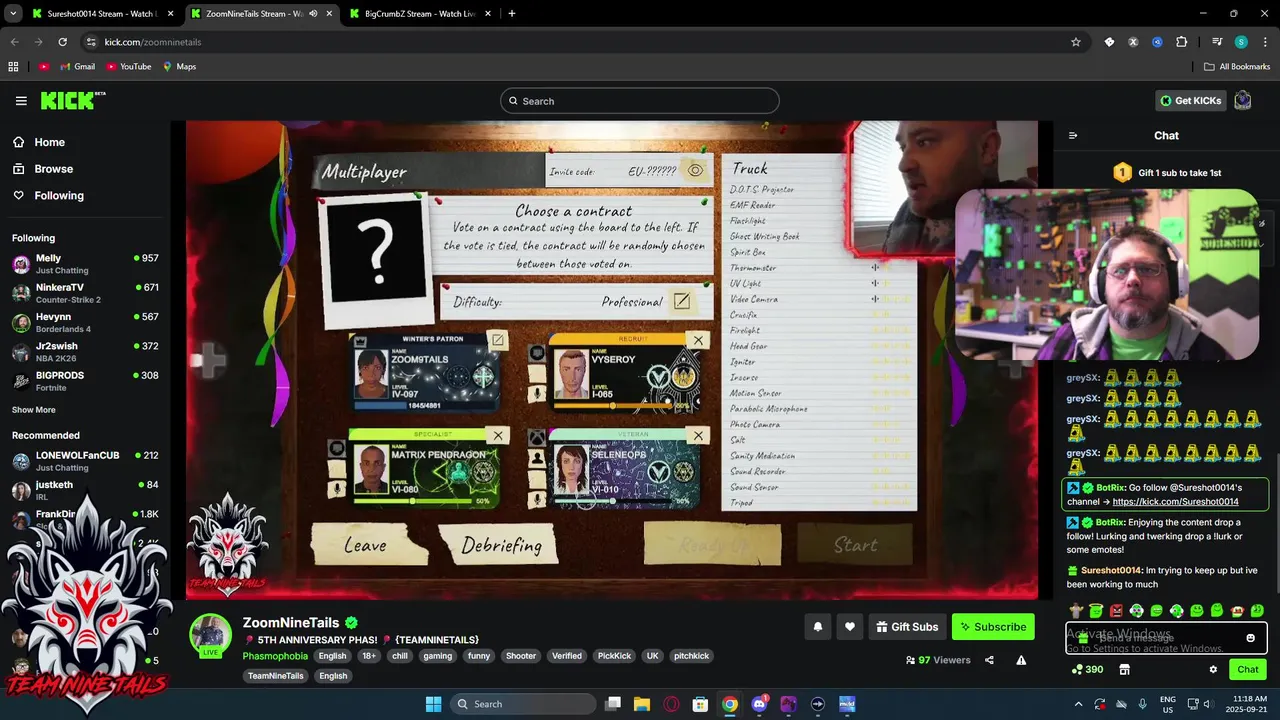Click the Task View taskbar icon

coord(613,704)
